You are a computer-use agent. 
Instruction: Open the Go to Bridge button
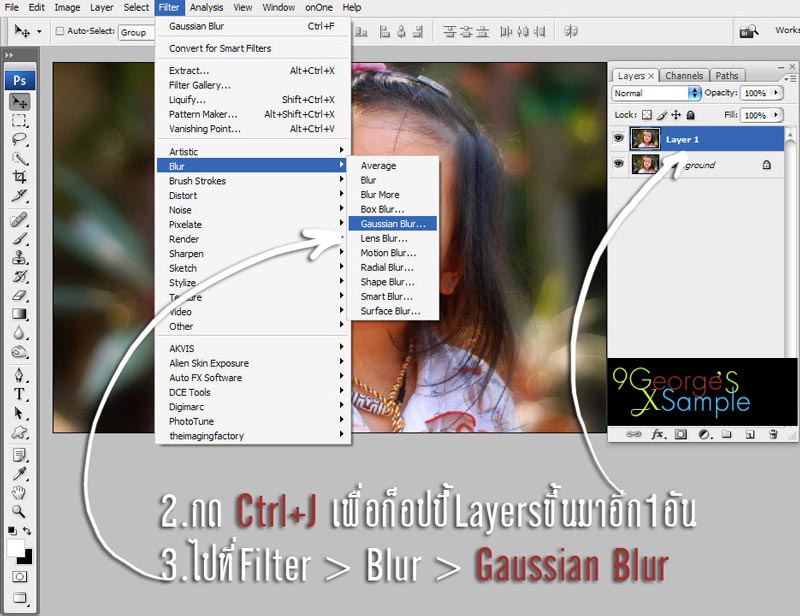click(748, 32)
